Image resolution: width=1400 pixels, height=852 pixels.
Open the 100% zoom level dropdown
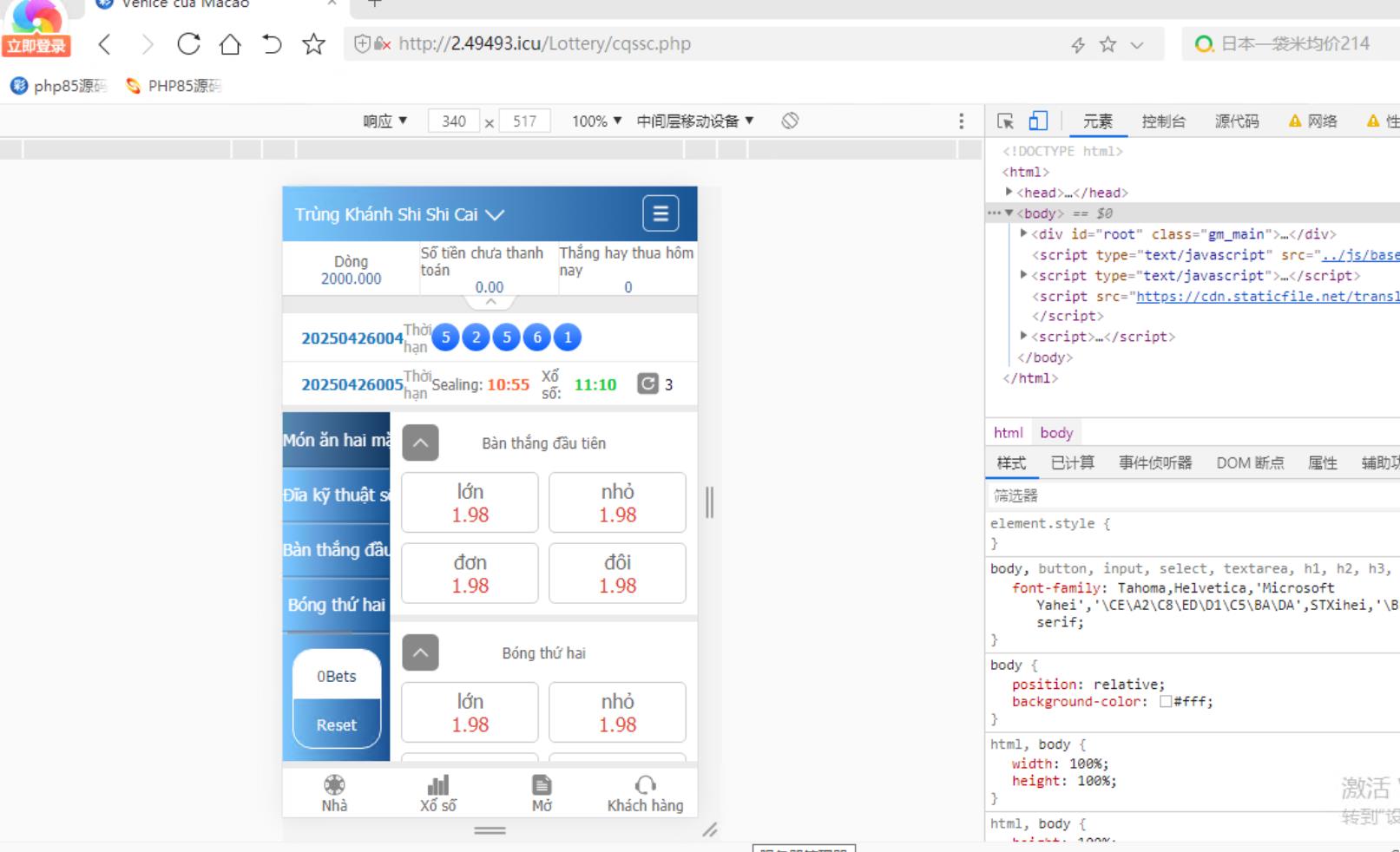click(x=596, y=121)
